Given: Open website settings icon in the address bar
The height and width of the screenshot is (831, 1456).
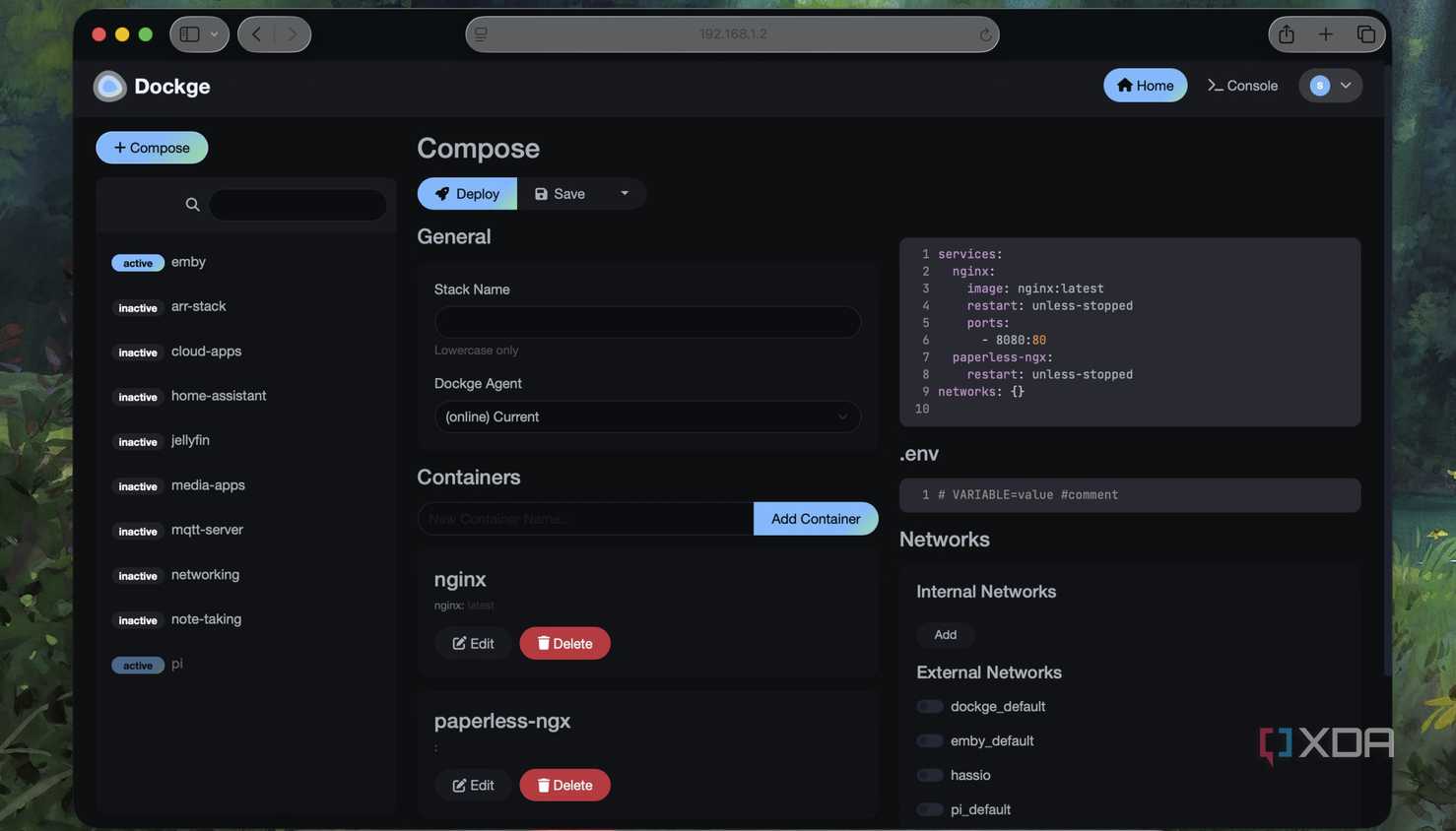Looking at the screenshot, I should 481,34.
